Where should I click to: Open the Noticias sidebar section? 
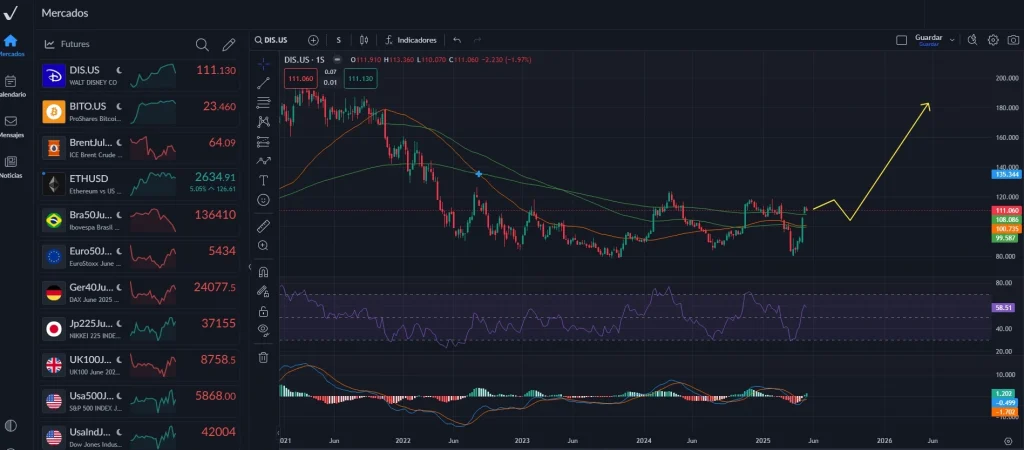tap(10, 166)
